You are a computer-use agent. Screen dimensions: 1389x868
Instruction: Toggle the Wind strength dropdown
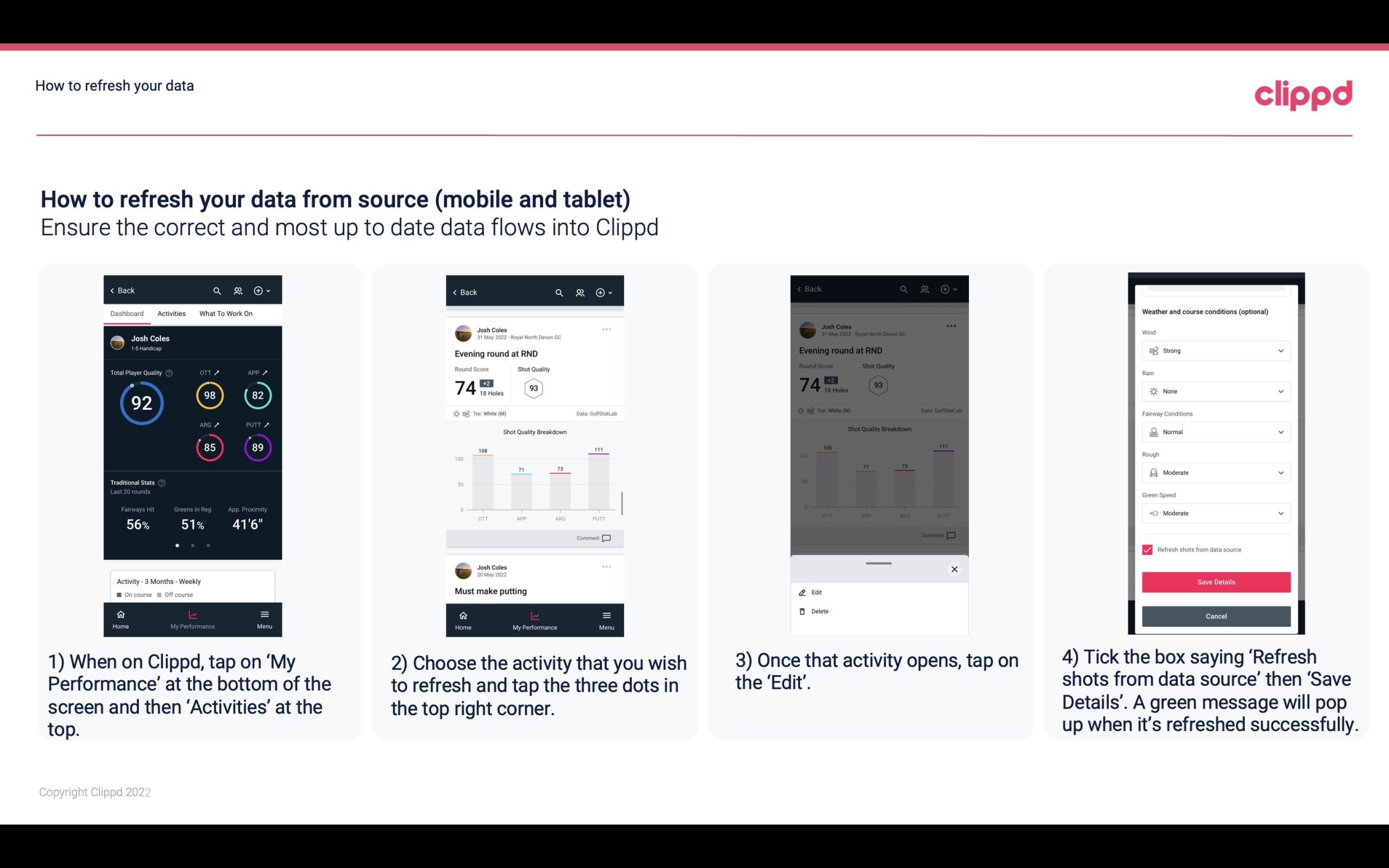coord(1215,350)
